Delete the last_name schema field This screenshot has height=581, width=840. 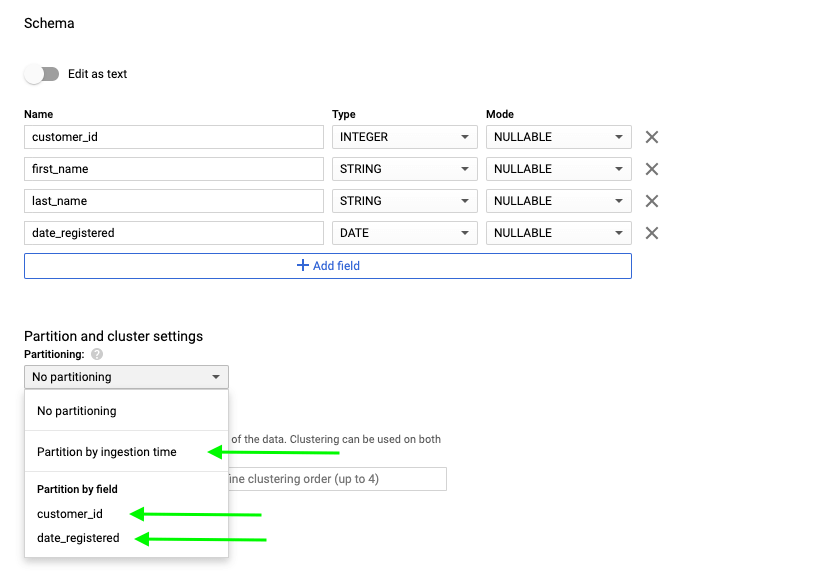click(651, 201)
